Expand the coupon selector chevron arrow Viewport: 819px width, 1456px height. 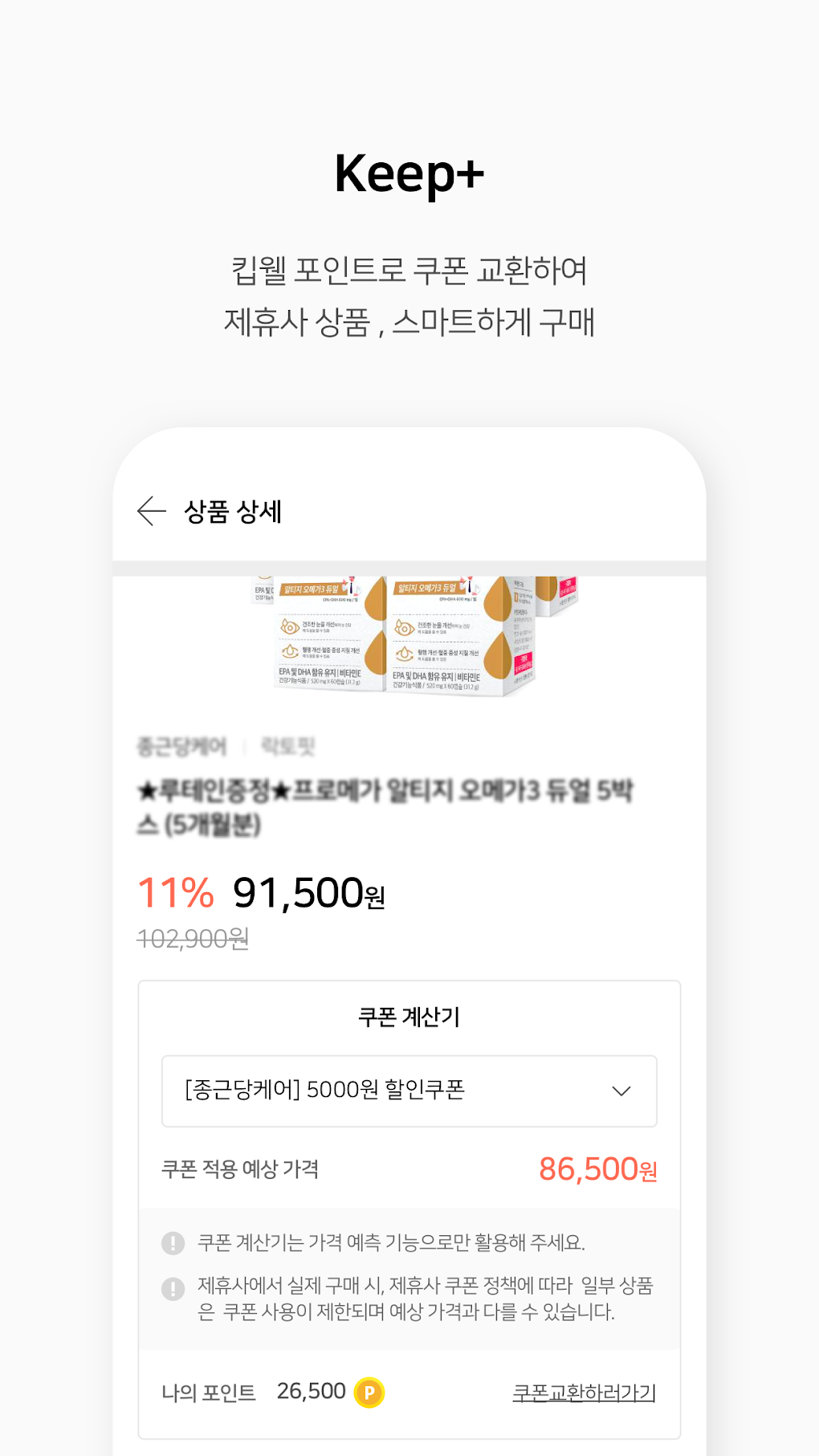[621, 1091]
